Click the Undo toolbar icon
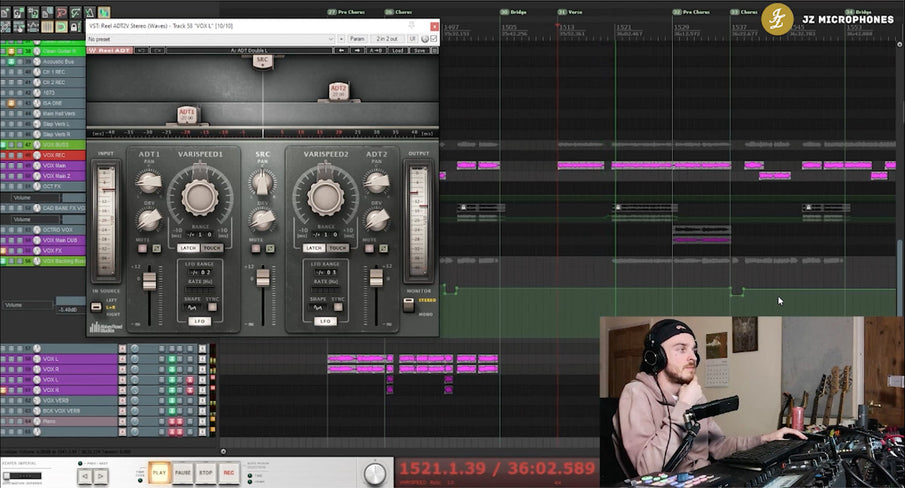The image size is (905, 488). pos(61,12)
